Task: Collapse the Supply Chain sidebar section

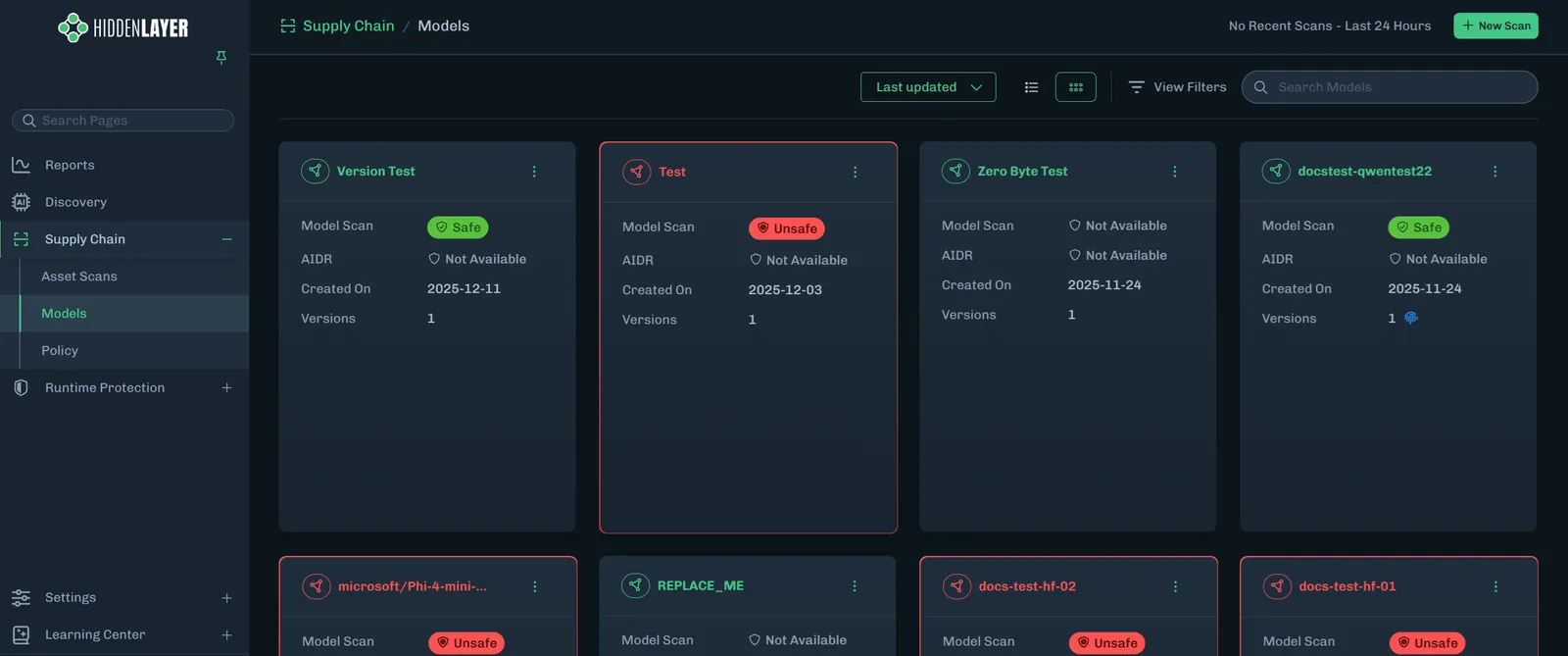Action: click(x=226, y=239)
